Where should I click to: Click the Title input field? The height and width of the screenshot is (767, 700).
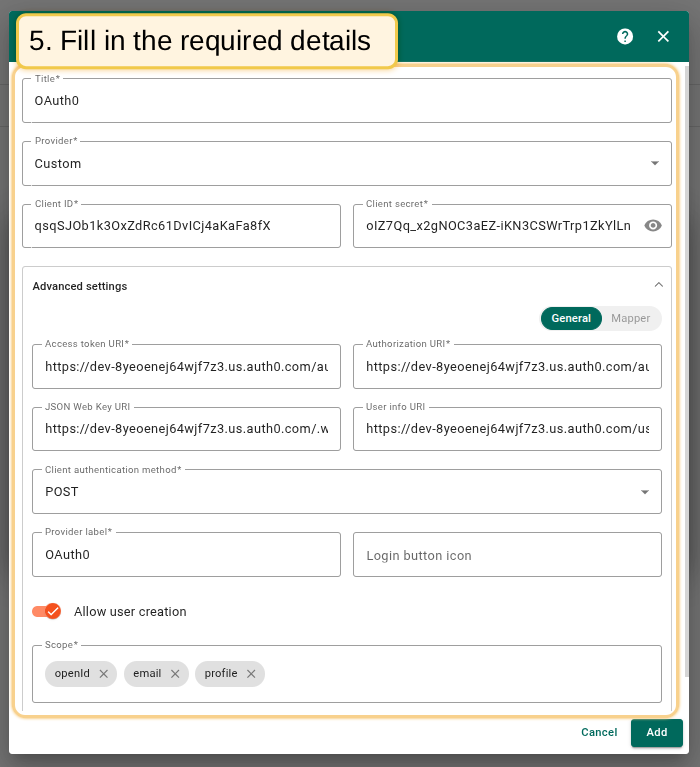click(346, 101)
